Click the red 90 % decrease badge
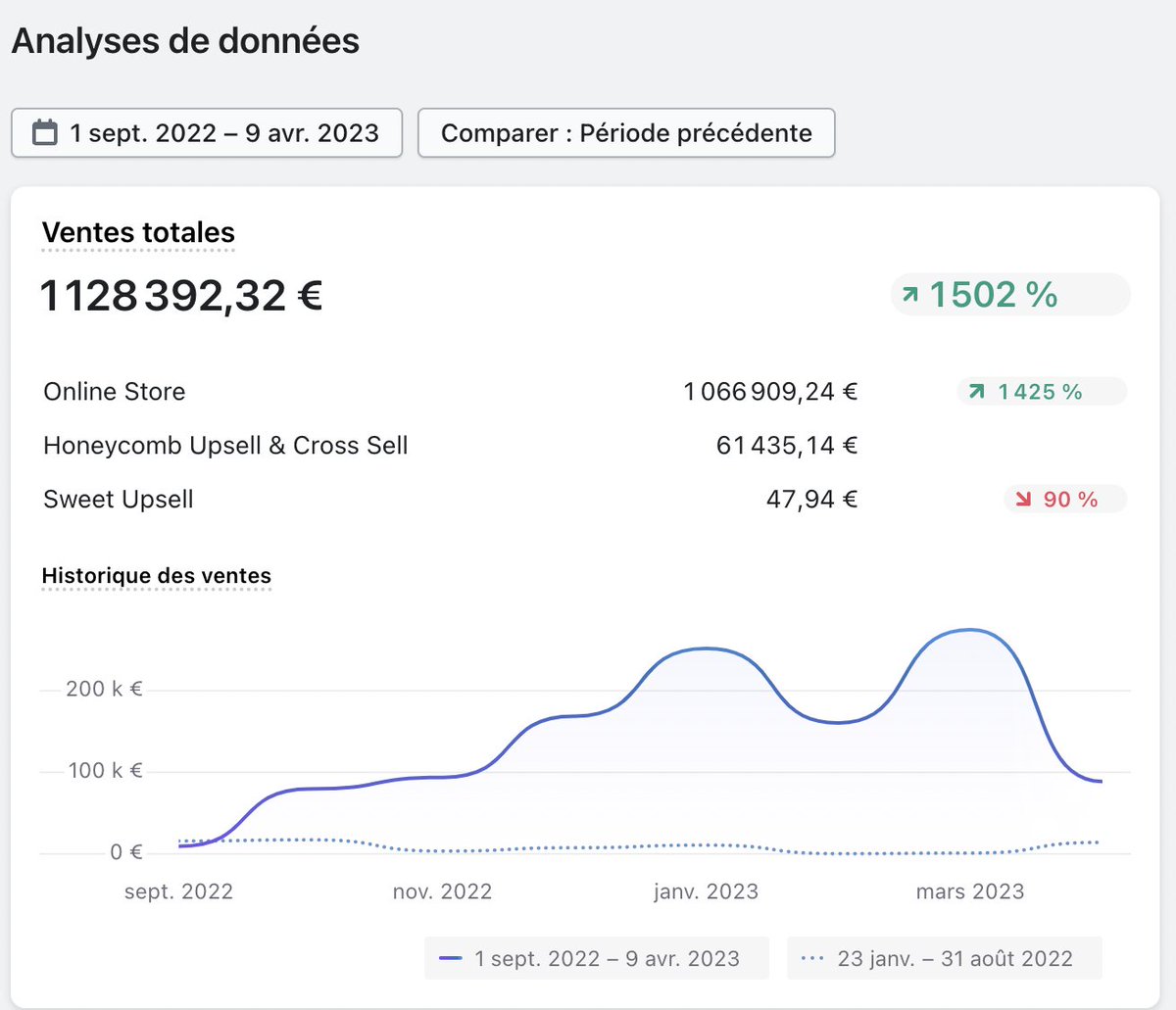The image size is (1176, 1010). pos(1065,500)
